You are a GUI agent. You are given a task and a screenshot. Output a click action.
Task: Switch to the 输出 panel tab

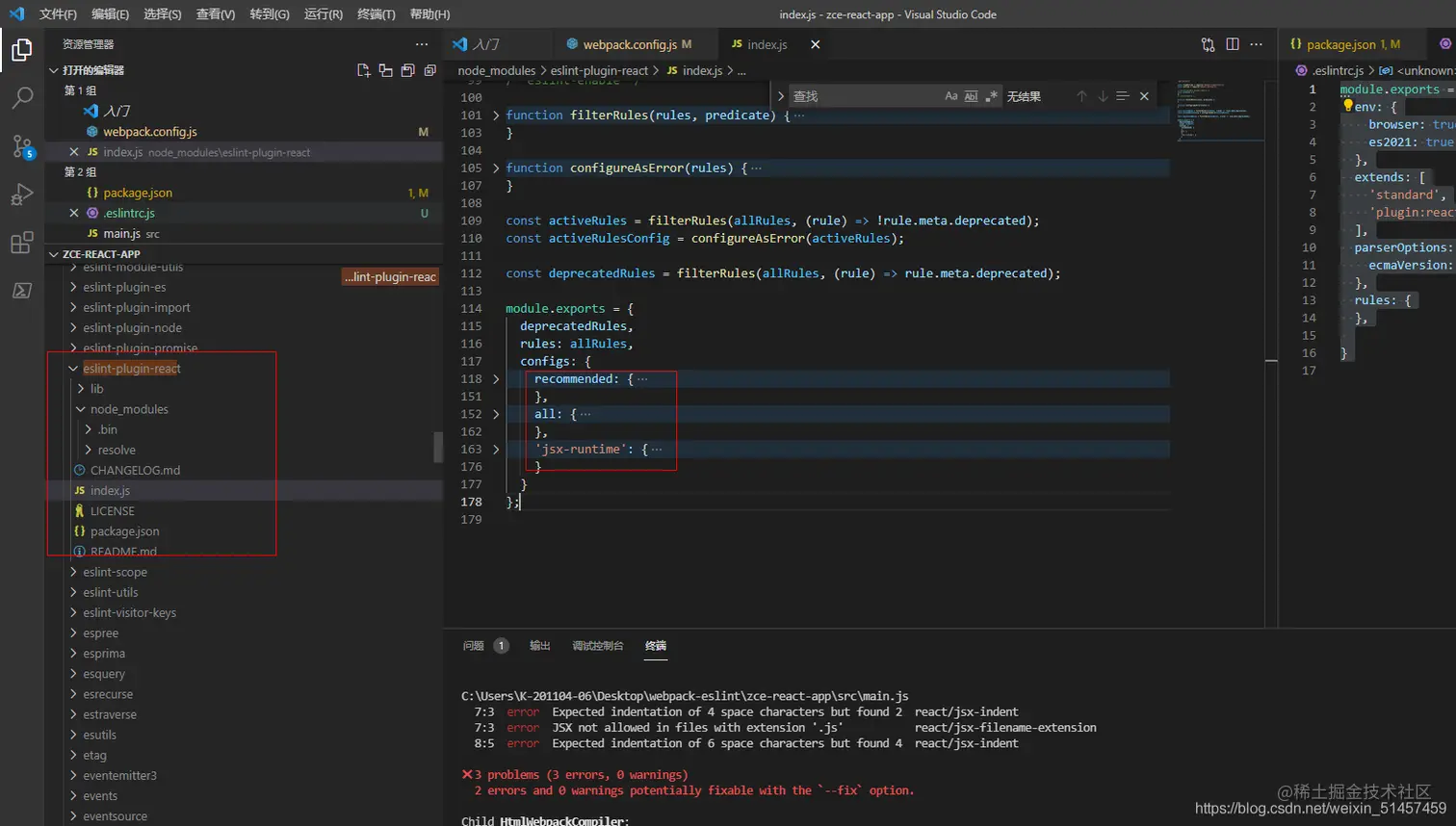pyautogui.click(x=539, y=646)
